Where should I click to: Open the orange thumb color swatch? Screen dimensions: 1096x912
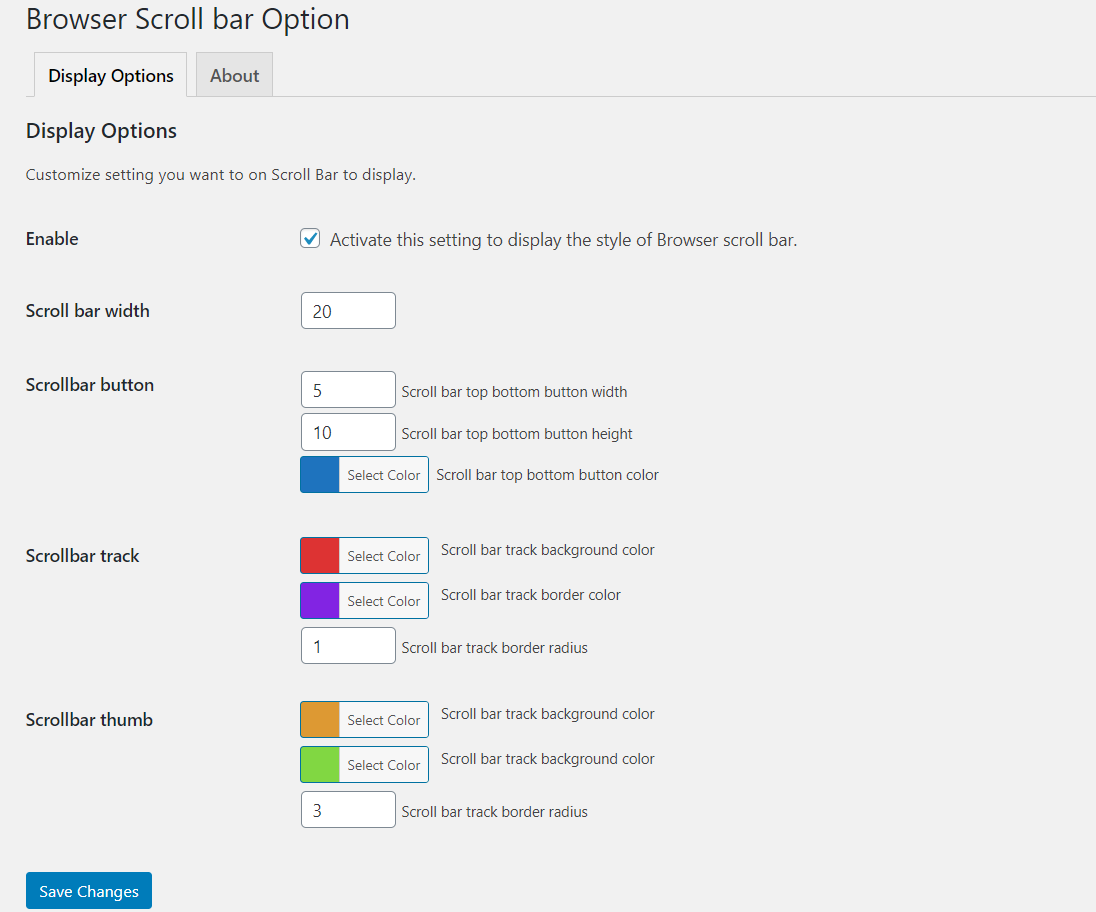tap(320, 719)
